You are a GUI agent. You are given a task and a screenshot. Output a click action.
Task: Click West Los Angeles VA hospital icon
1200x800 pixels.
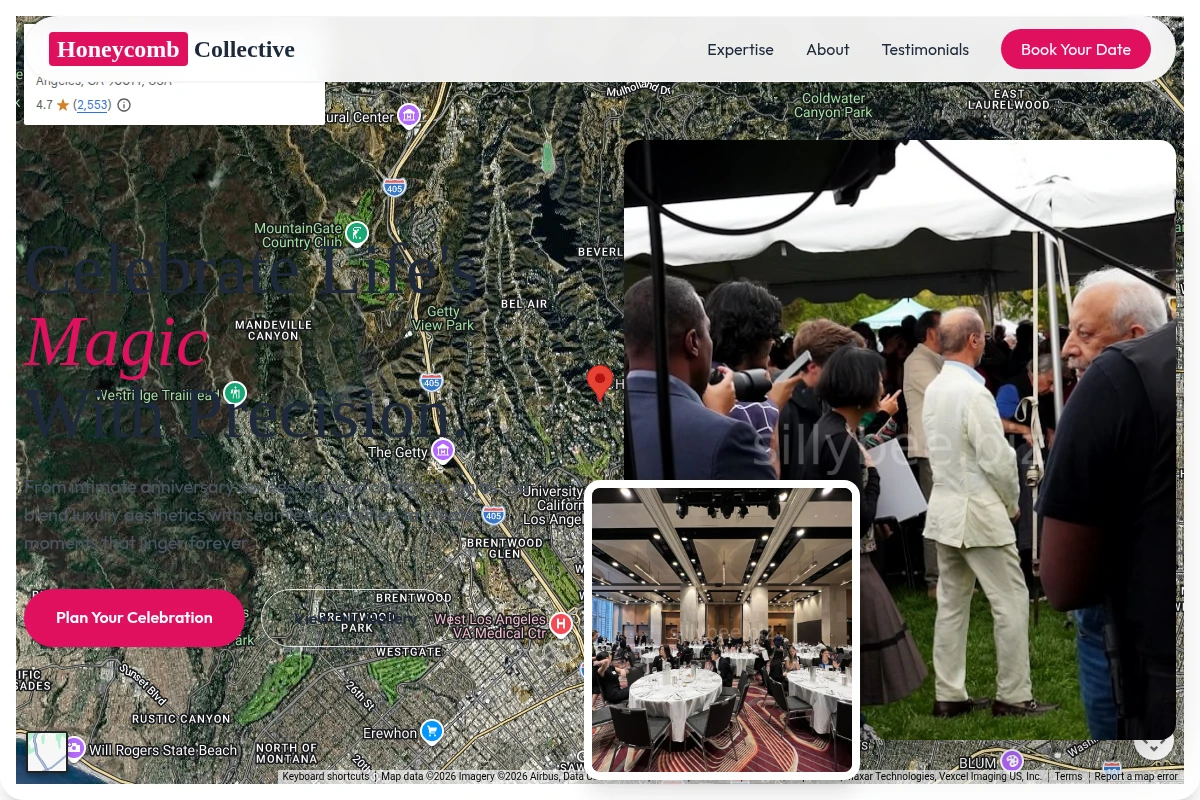pos(561,625)
